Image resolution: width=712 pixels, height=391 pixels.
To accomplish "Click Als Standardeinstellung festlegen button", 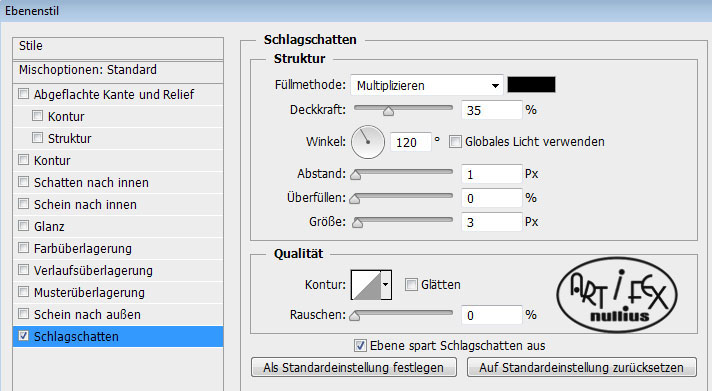I will click(354, 367).
